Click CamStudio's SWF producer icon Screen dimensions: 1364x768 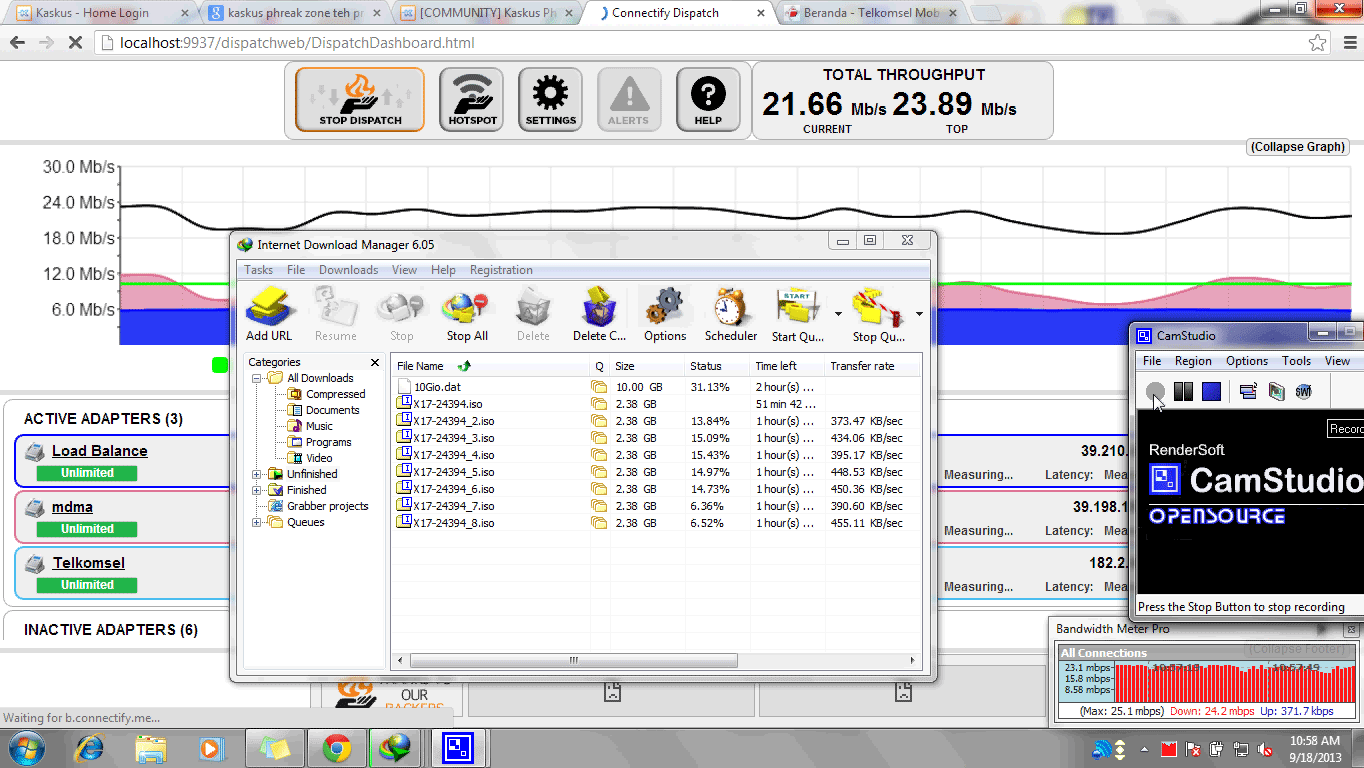tap(1303, 391)
